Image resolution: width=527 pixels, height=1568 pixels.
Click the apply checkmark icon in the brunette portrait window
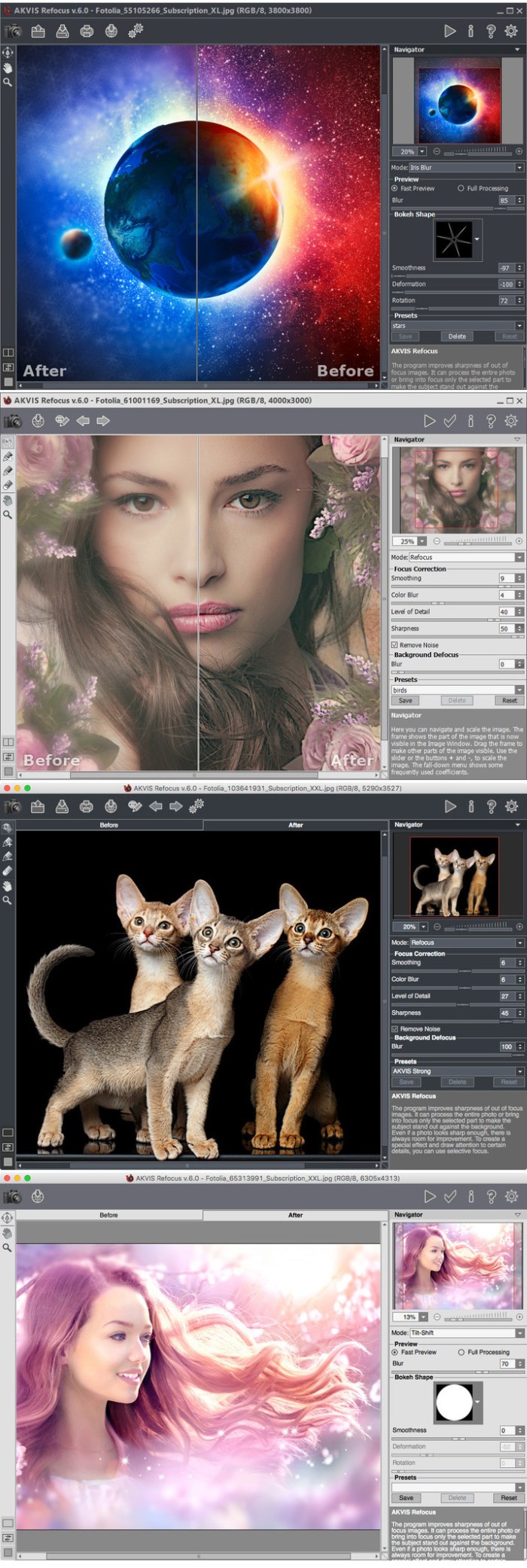449,421
